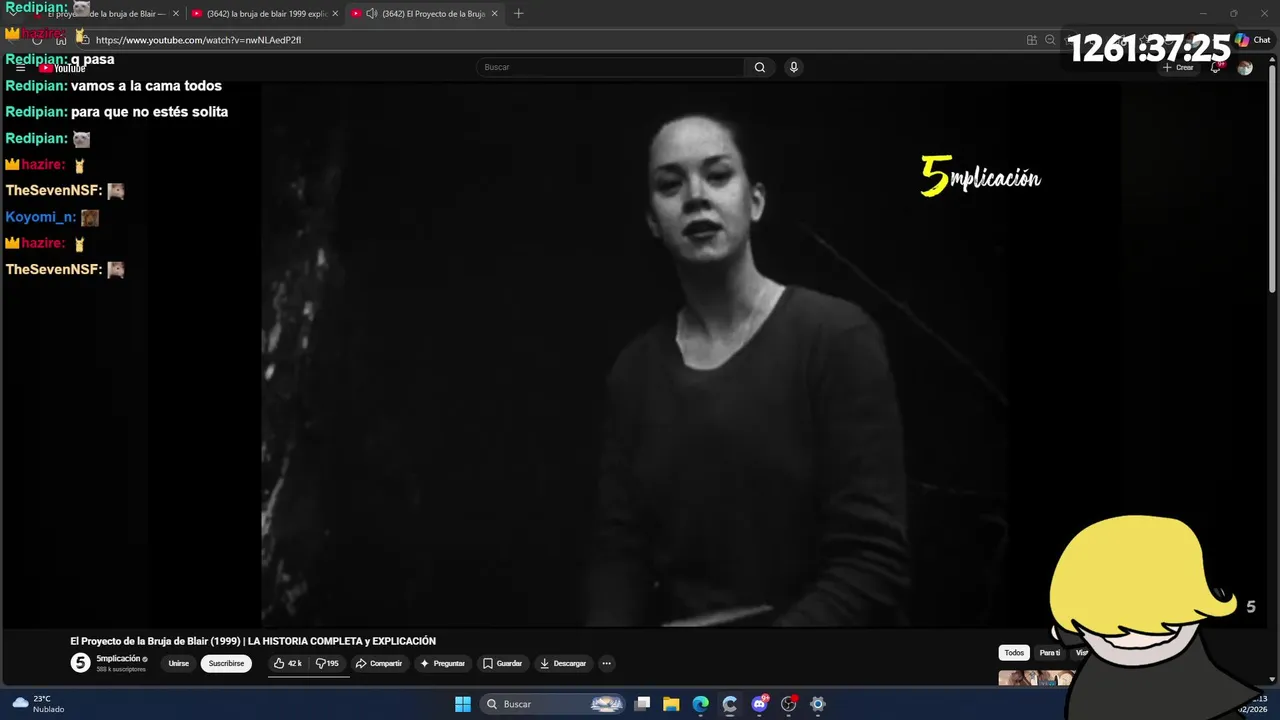The image size is (1280, 720).
Task: Dislike the video with thumbs down
Action: tap(328, 663)
